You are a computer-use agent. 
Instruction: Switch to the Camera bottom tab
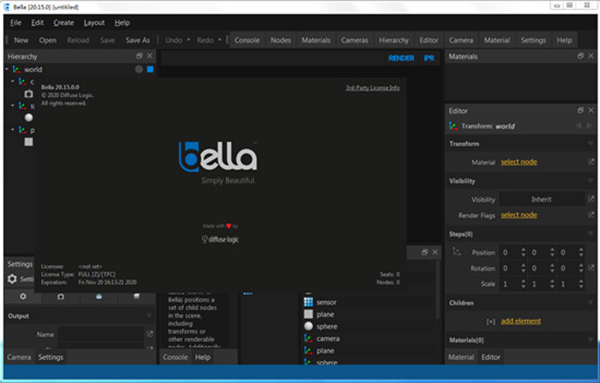(19, 357)
